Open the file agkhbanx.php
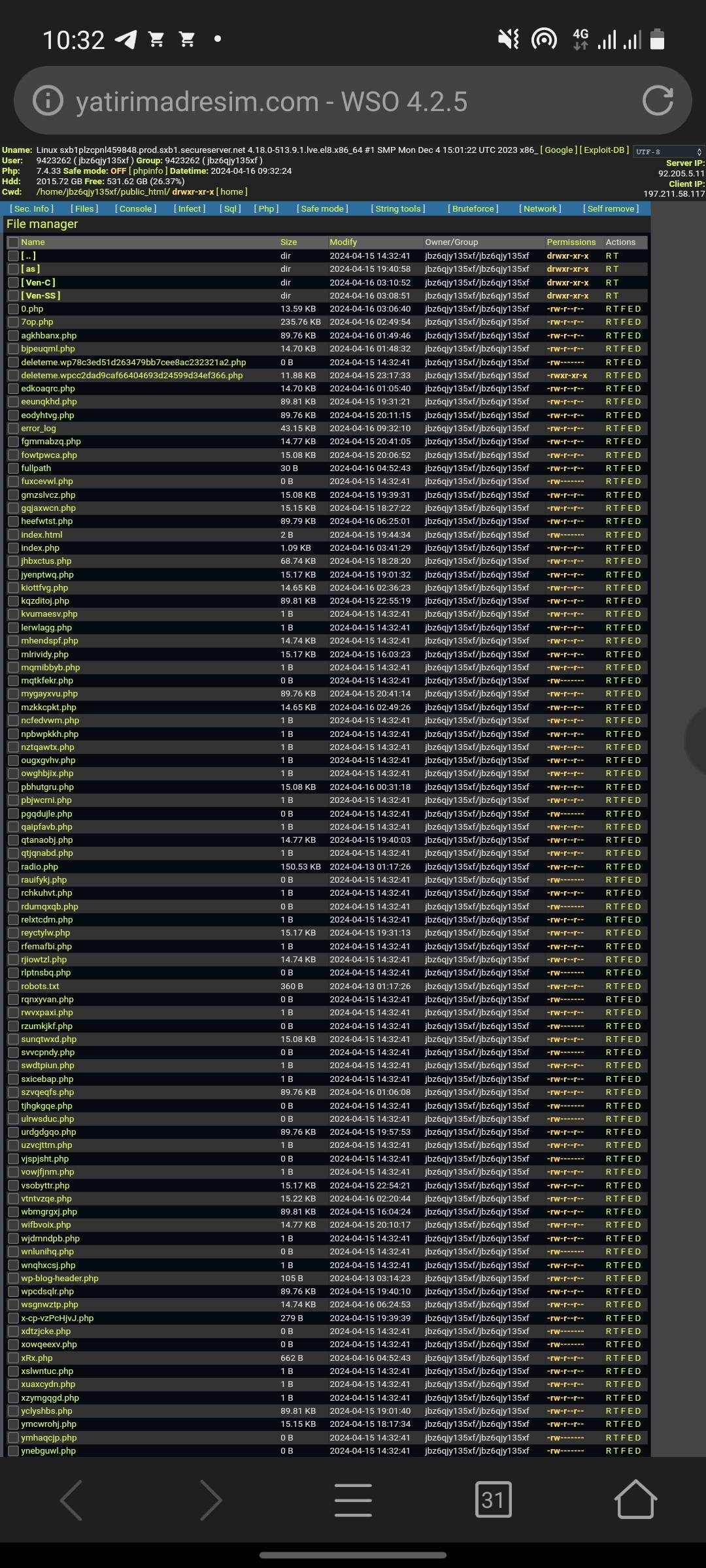This screenshot has height=1568, width=706. (48, 336)
